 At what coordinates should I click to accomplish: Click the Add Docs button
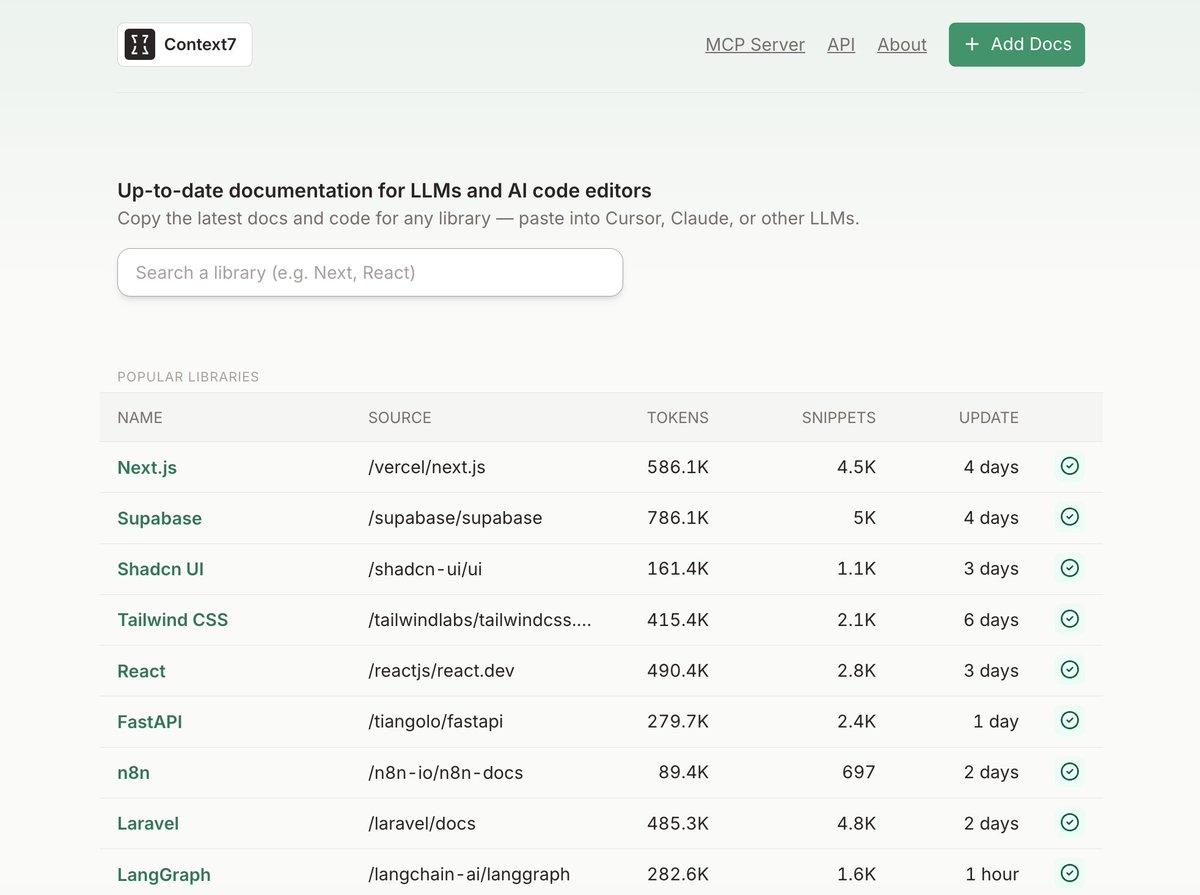1017,45
